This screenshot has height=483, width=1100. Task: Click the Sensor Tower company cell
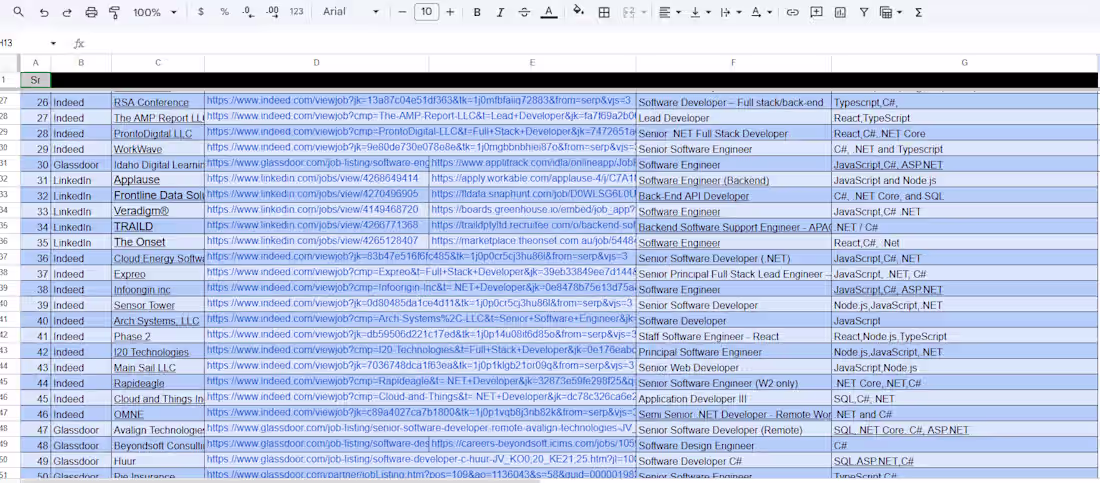158,305
